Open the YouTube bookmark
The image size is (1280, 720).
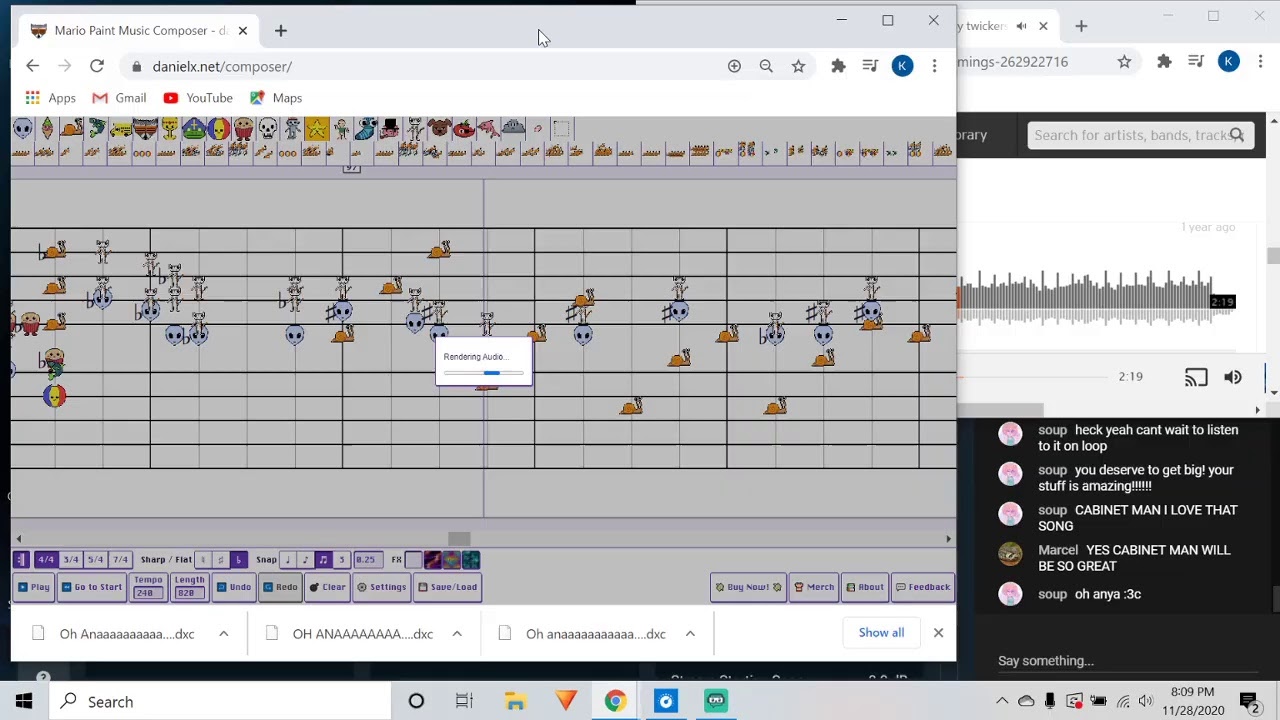coord(197,98)
